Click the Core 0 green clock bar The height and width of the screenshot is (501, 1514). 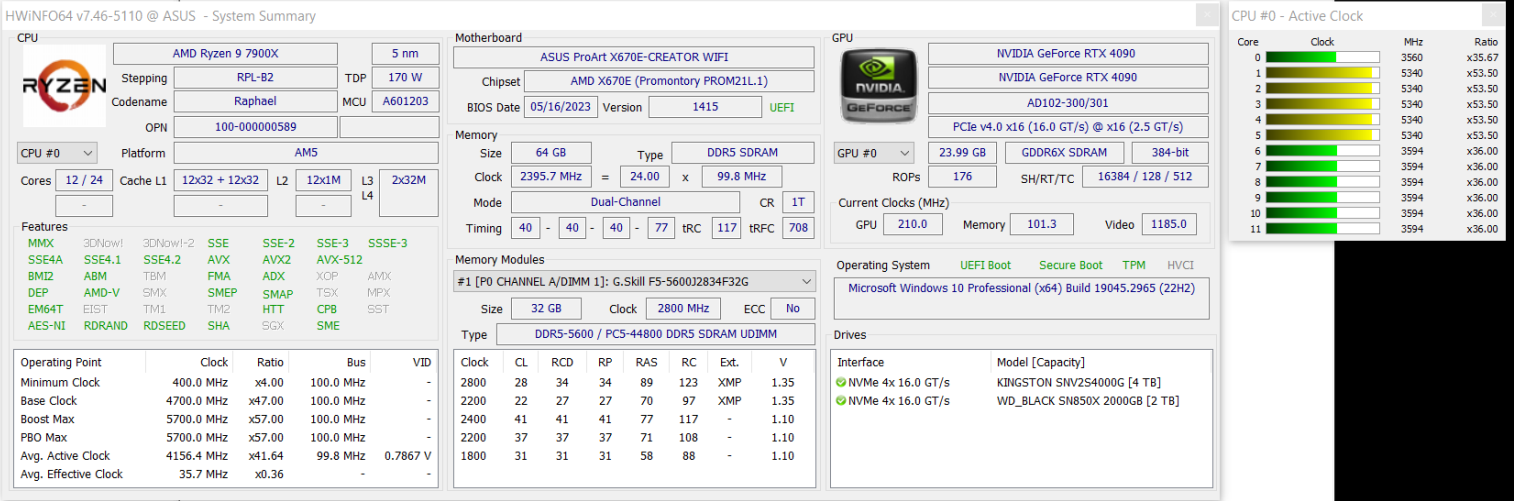tap(1300, 57)
